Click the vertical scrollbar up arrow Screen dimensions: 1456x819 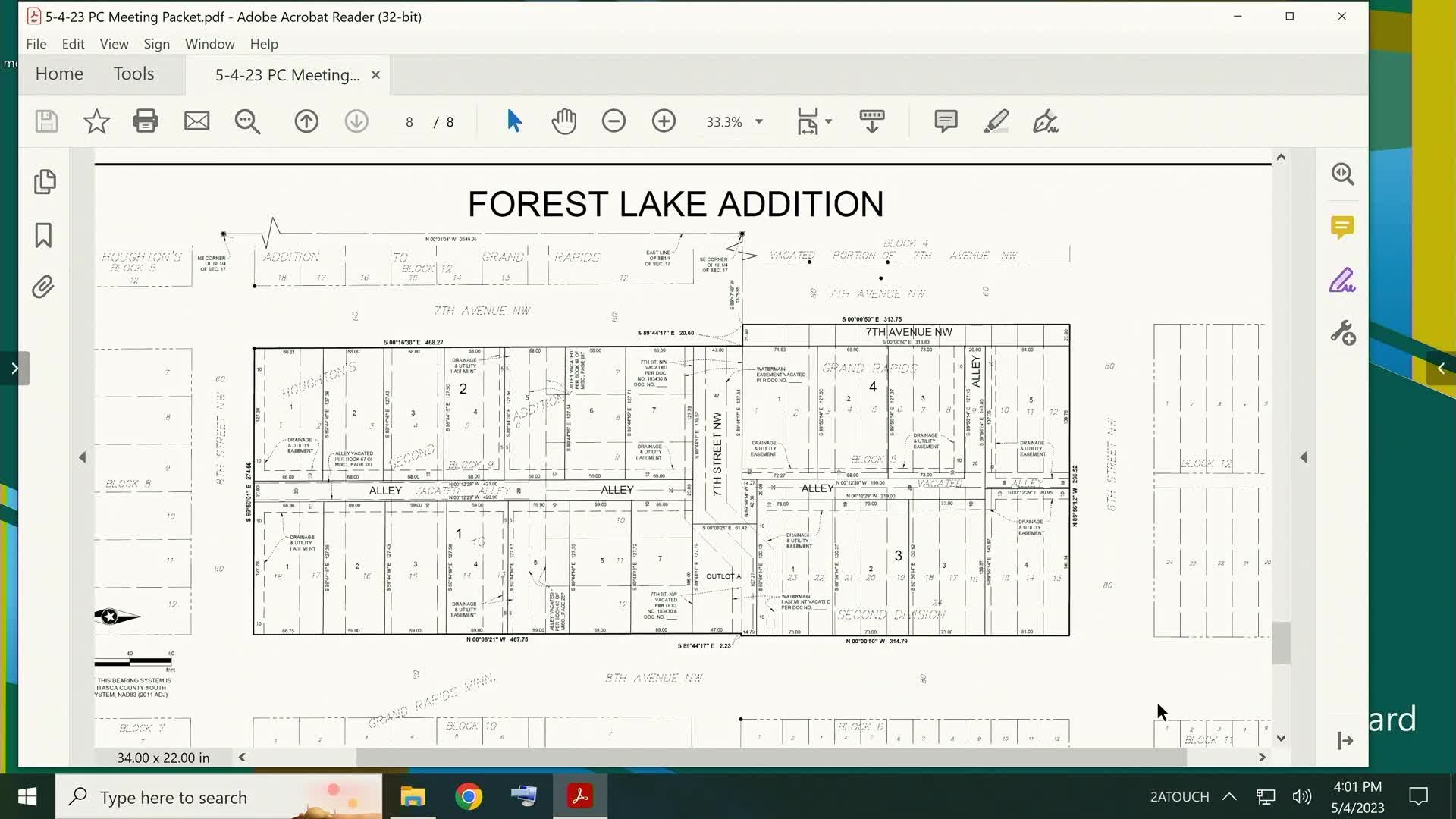click(x=1281, y=158)
